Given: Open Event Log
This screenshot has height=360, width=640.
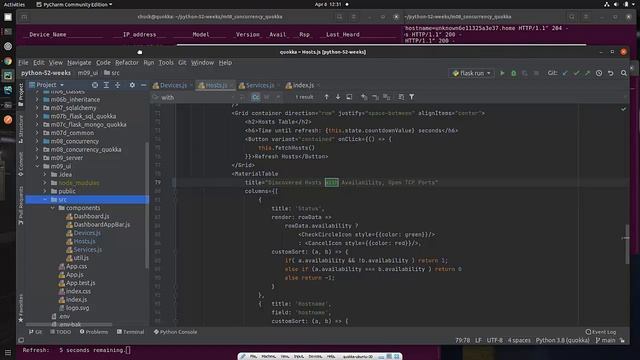Looking at the screenshot, I should click(601, 332).
